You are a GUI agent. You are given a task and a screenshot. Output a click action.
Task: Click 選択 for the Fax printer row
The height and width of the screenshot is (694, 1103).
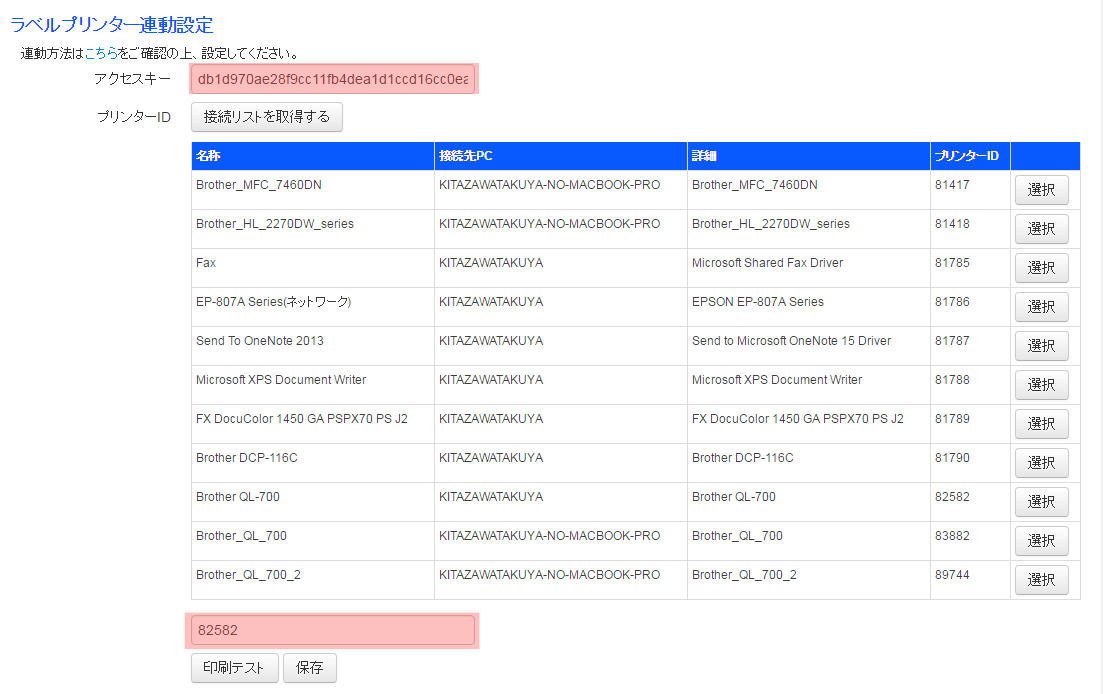pyautogui.click(x=1041, y=268)
